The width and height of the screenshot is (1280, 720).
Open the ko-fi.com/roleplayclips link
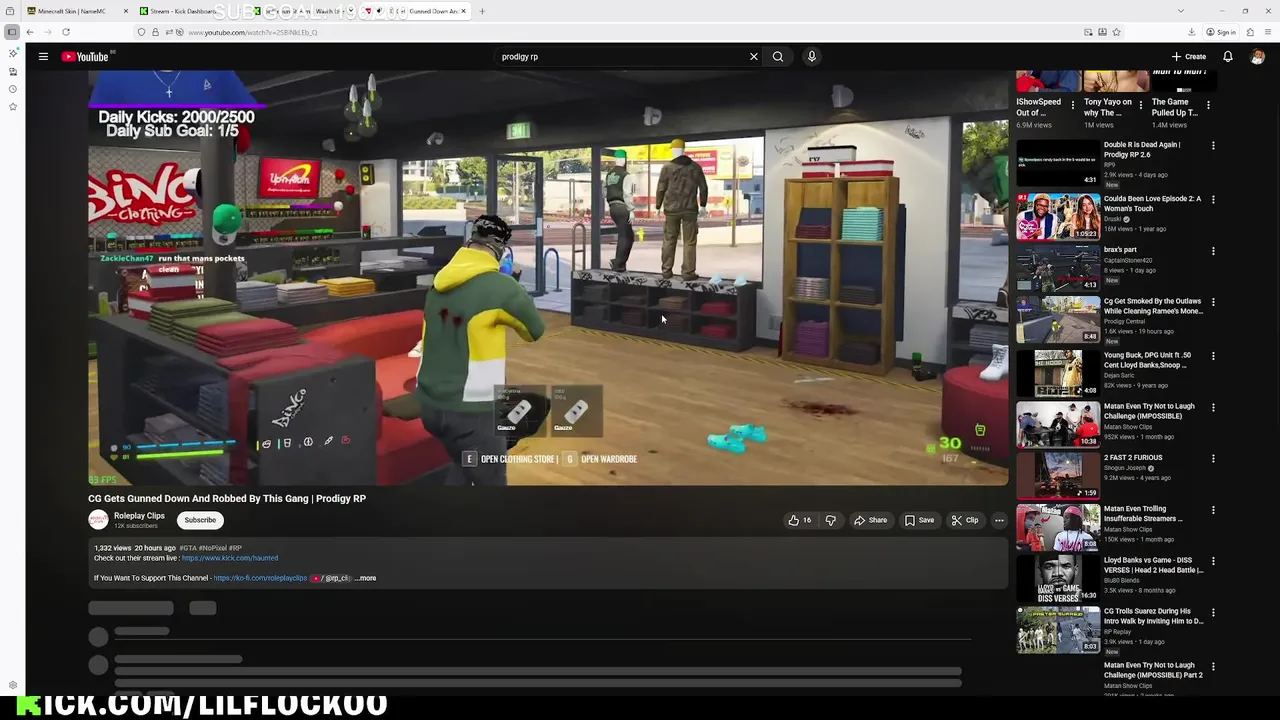(x=260, y=578)
